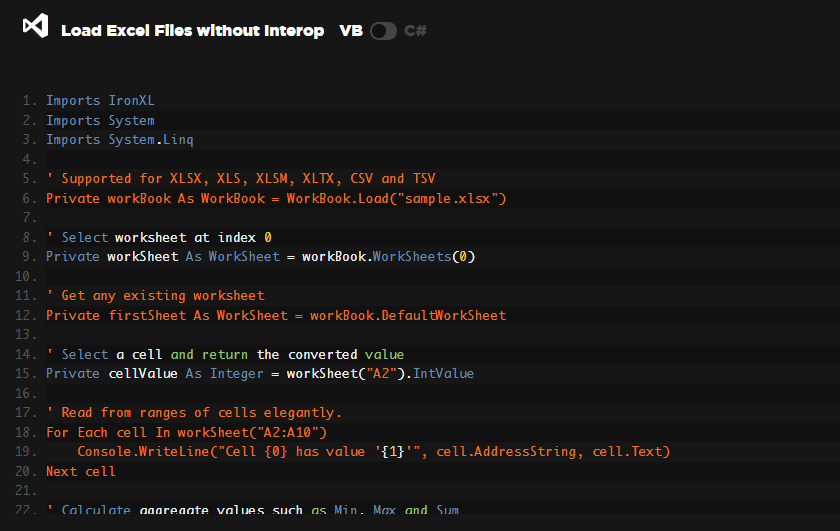Toggle the VB / C# language switch
Screen dimensions: 840x531
(x=383, y=31)
